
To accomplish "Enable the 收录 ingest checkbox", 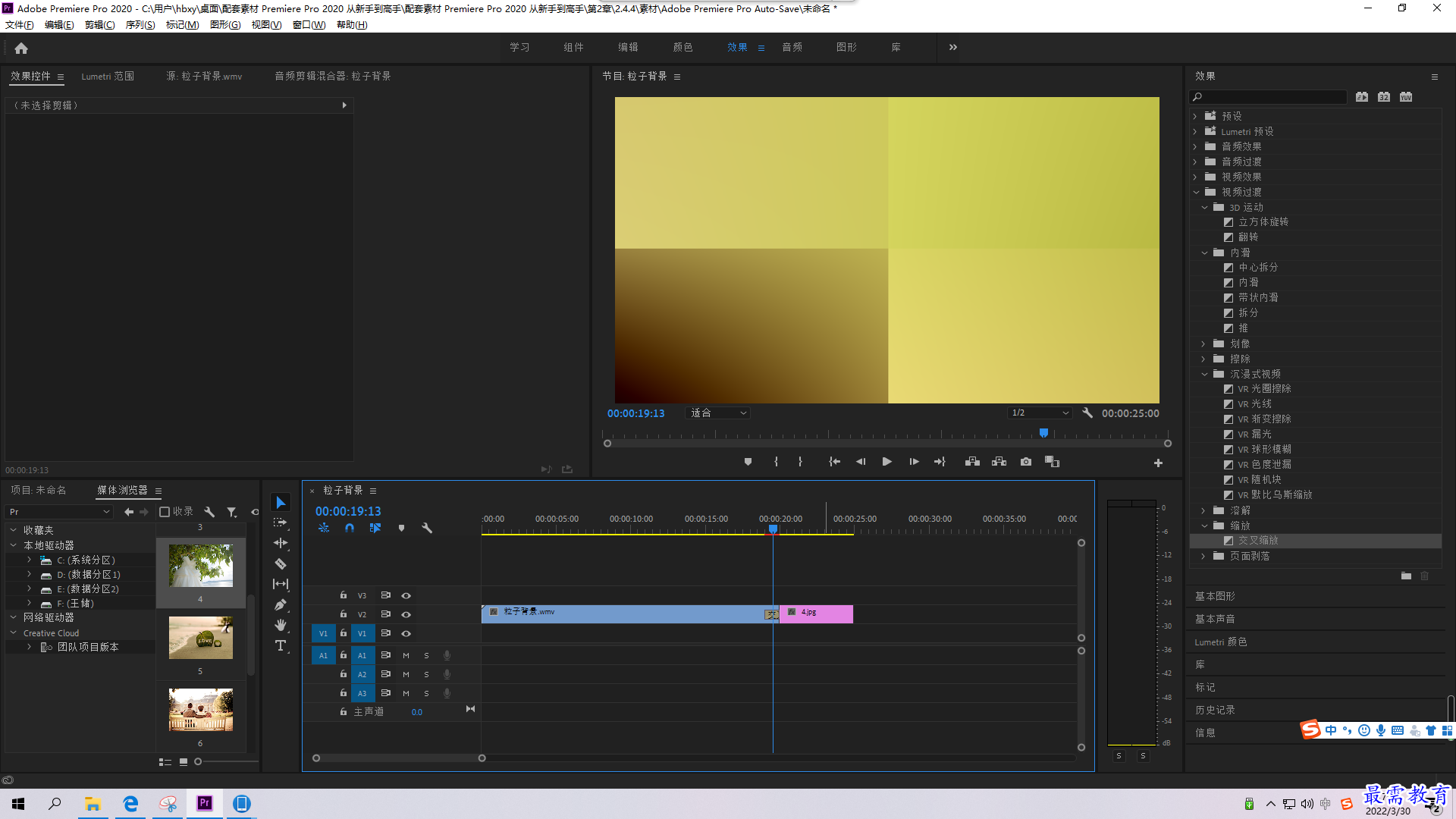I will click(x=164, y=512).
